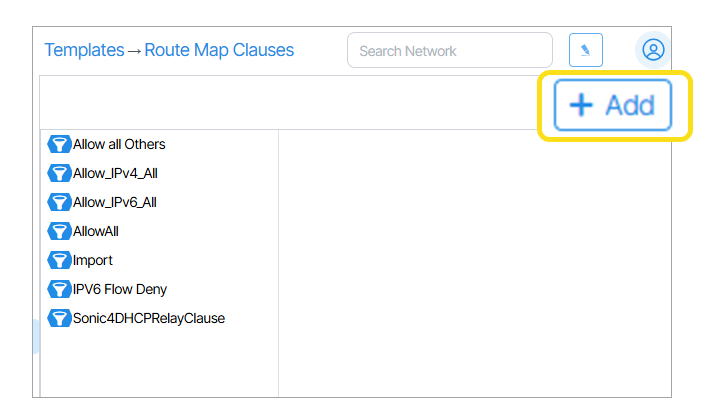Open the AllowAll clause
Screen dimensions: 707x419
pyautogui.click(x=96, y=231)
